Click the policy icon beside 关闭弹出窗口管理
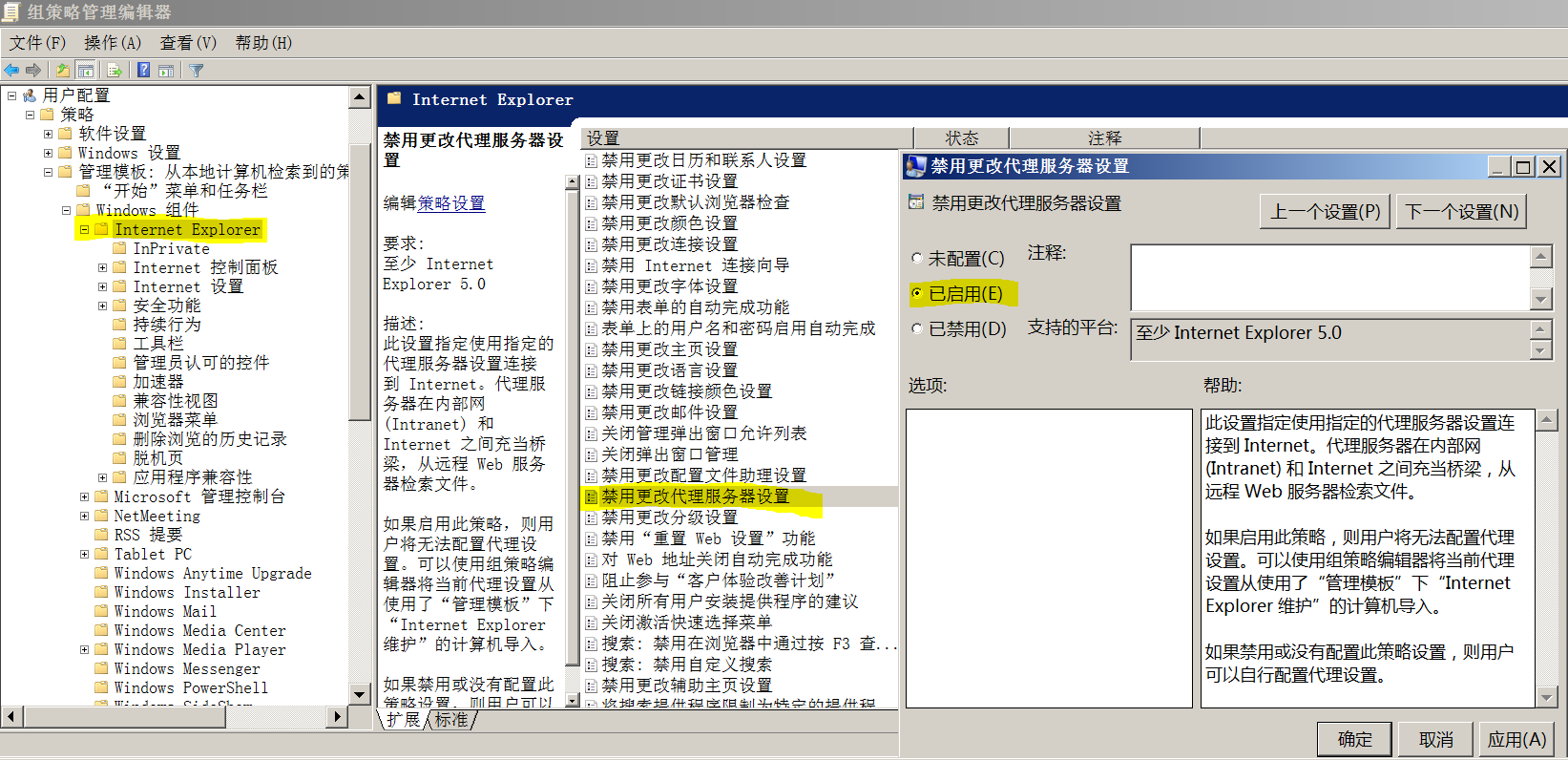The height and width of the screenshot is (760, 1568). coord(592,454)
